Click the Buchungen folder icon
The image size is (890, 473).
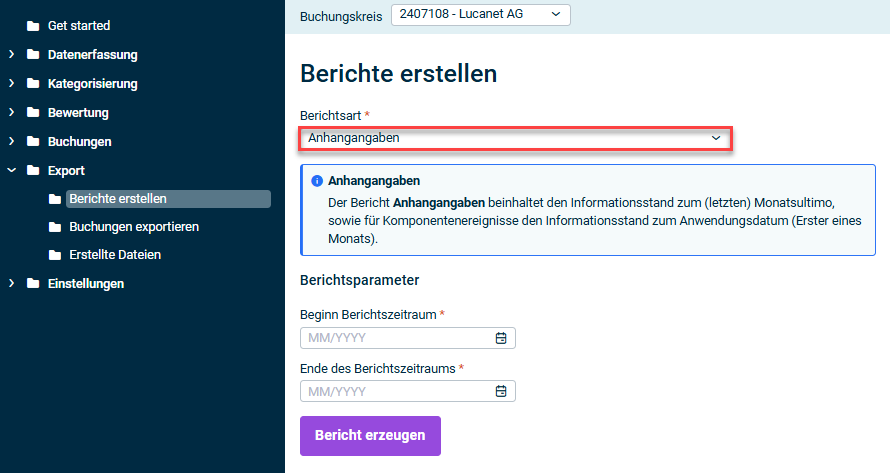[x=33, y=141]
